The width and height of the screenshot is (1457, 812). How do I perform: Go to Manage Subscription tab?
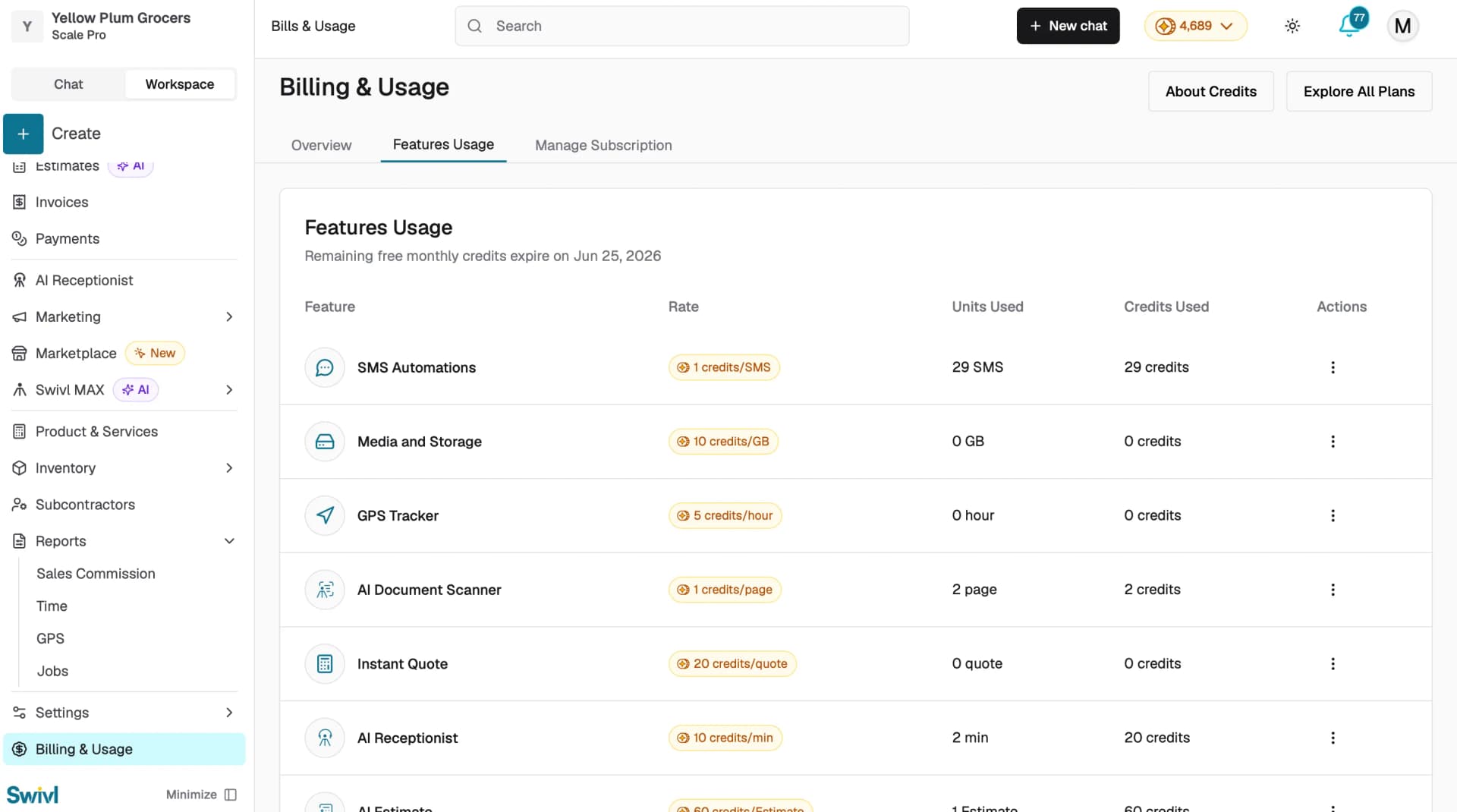[x=603, y=145]
